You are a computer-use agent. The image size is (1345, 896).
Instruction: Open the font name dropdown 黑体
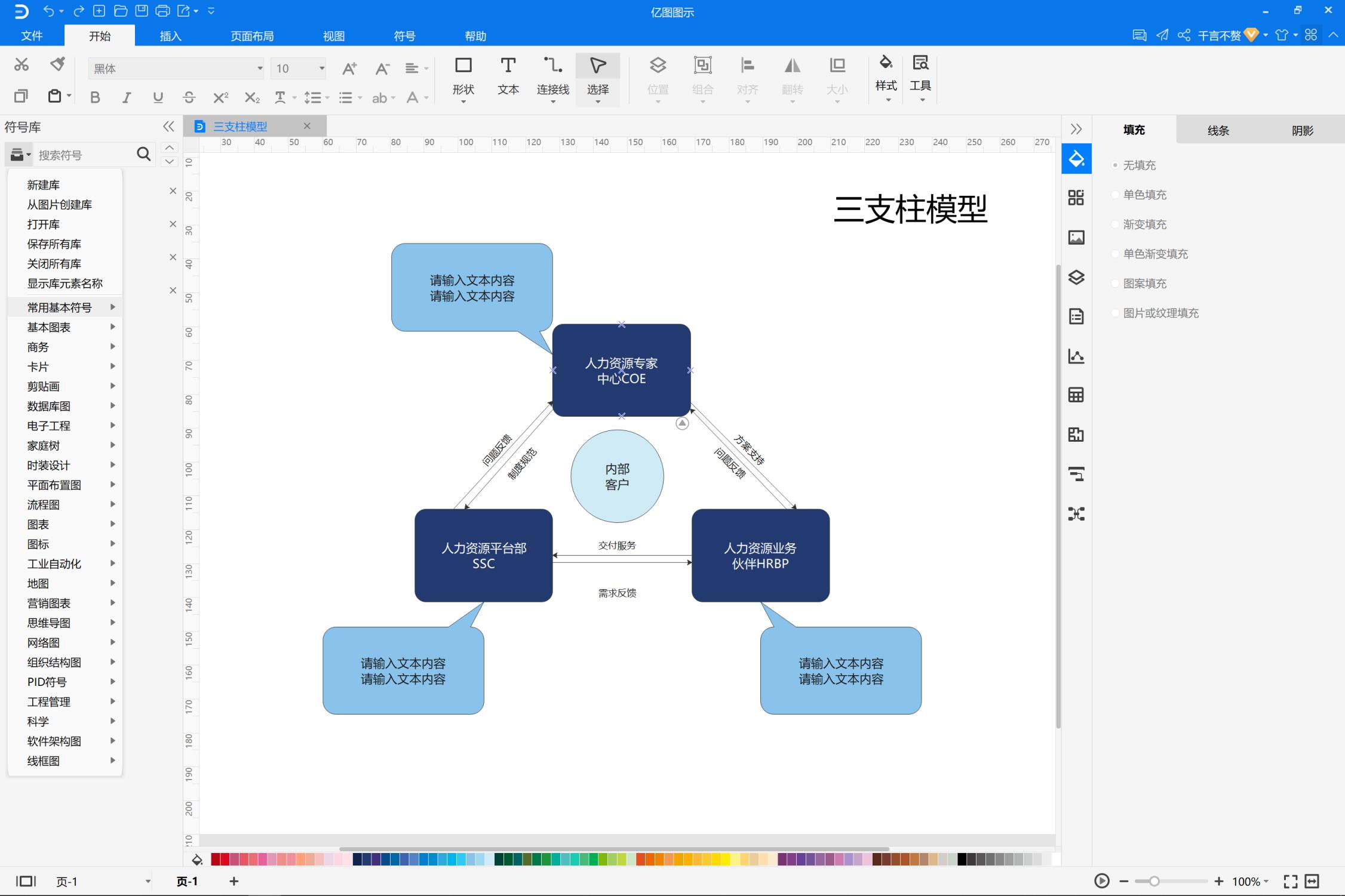tap(259, 69)
